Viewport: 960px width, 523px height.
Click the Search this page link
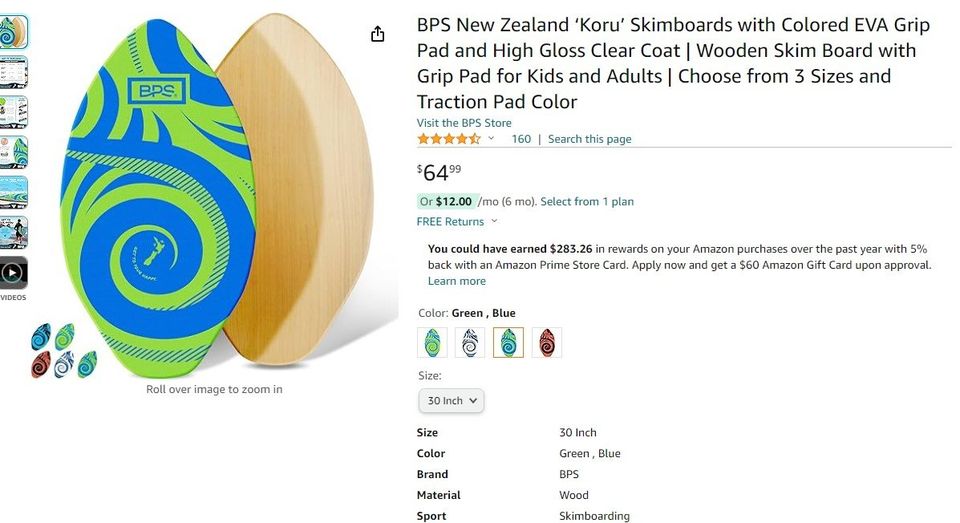point(590,139)
